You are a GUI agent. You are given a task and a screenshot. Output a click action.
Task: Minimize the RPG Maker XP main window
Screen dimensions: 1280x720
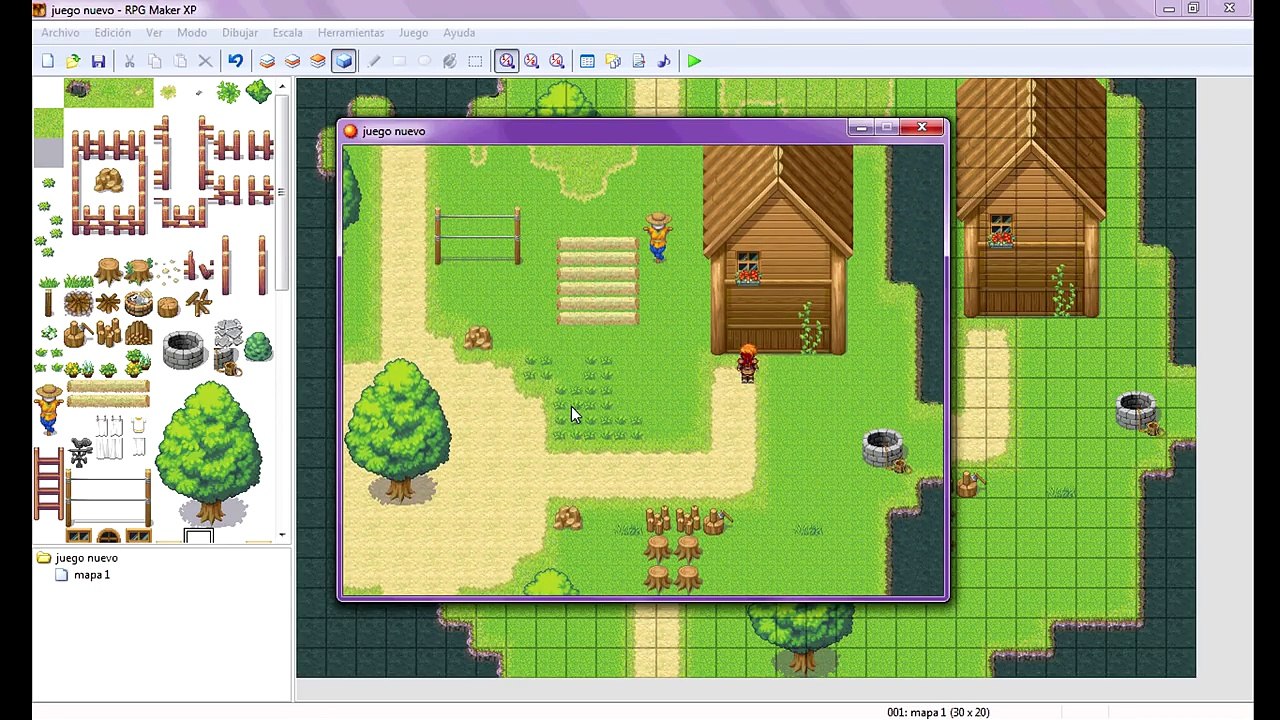pyautogui.click(x=1169, y=9)
